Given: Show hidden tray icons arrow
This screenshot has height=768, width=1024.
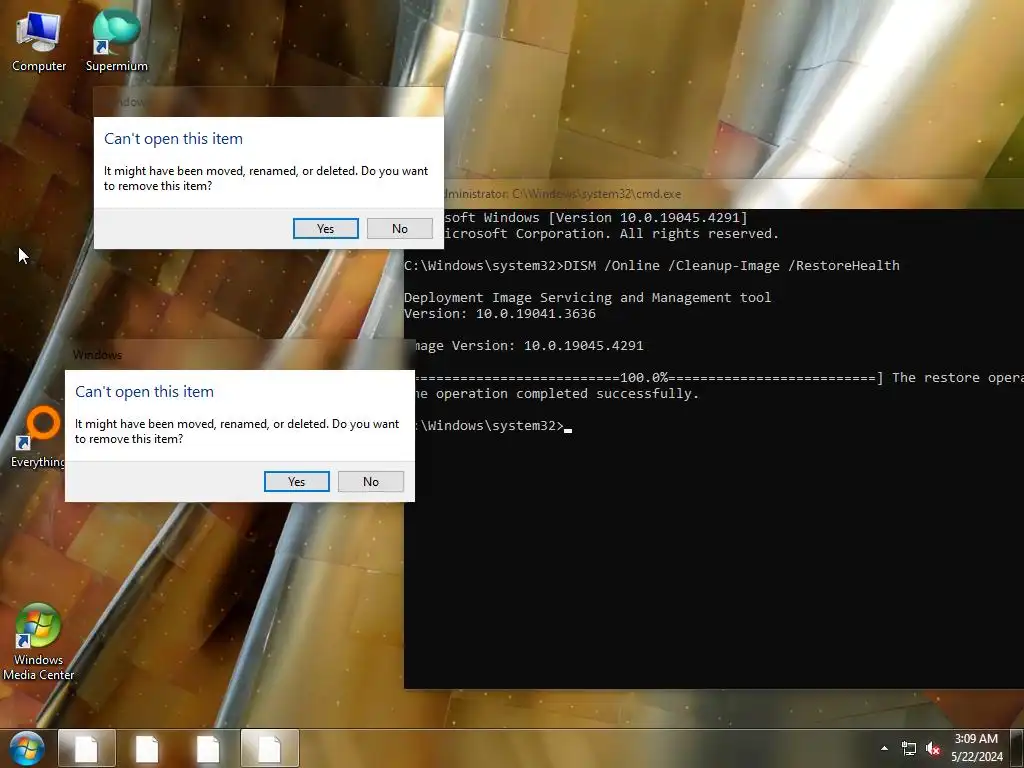Looking at the screenshot, I should click(884, 748).
